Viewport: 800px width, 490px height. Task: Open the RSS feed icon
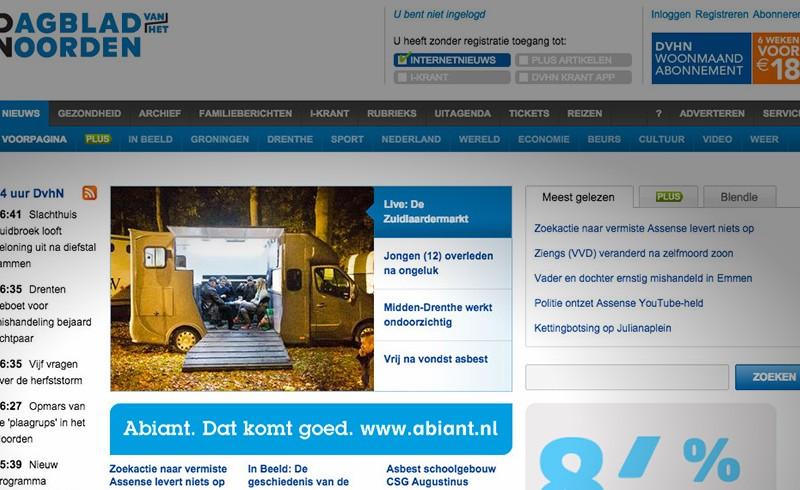(89, 193)
